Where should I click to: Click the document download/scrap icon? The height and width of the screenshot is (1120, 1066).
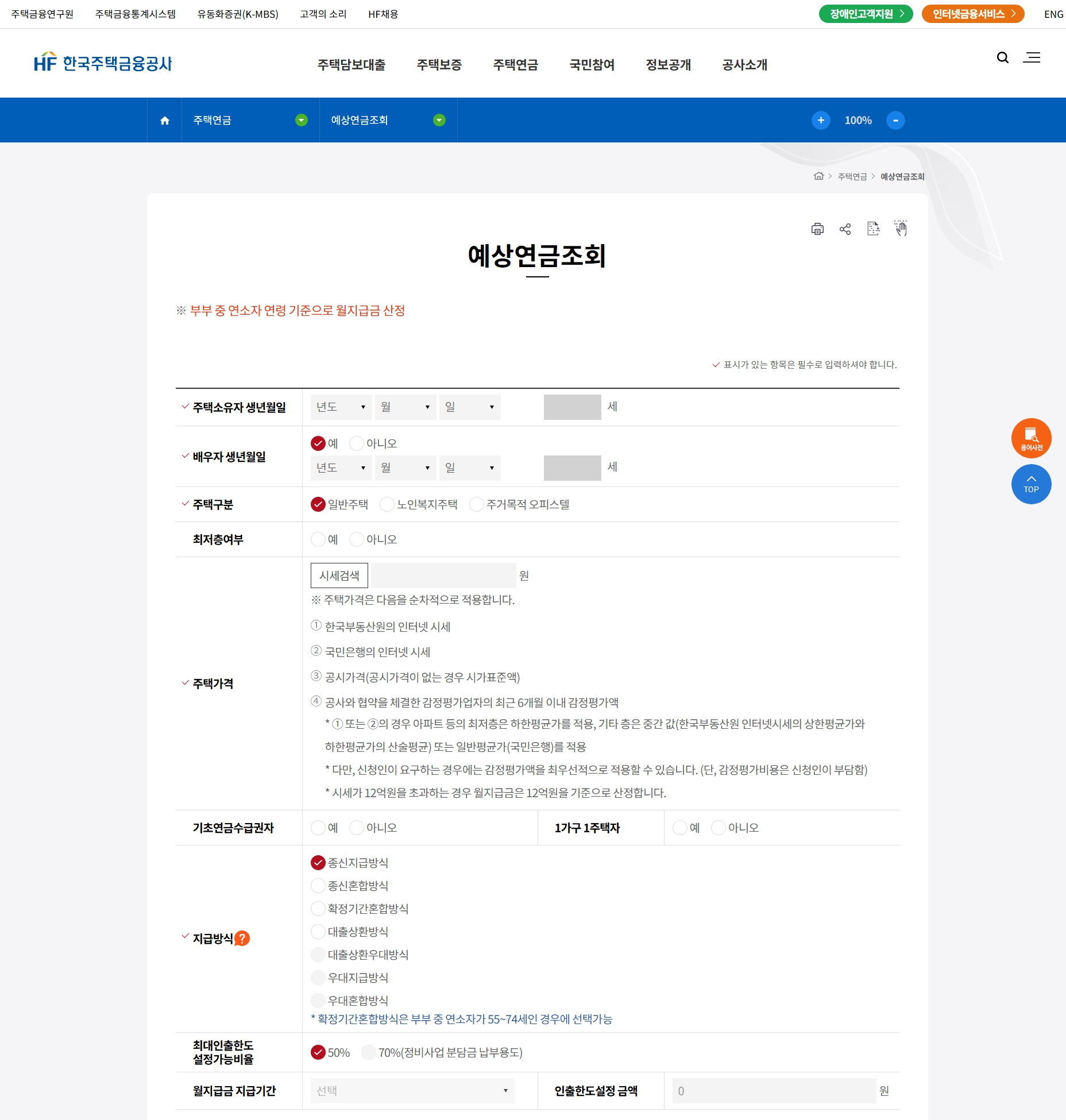click(873, 229)
